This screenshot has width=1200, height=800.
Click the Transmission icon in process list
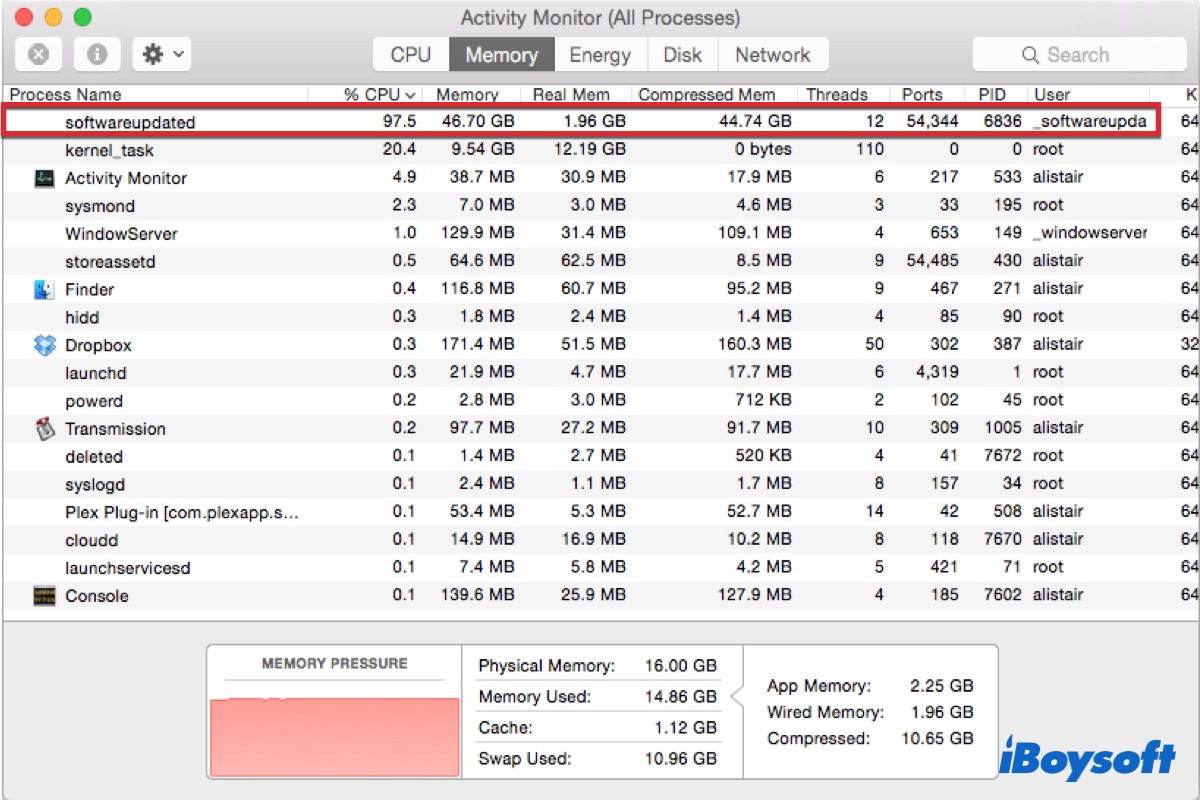[x=44, y=429]
